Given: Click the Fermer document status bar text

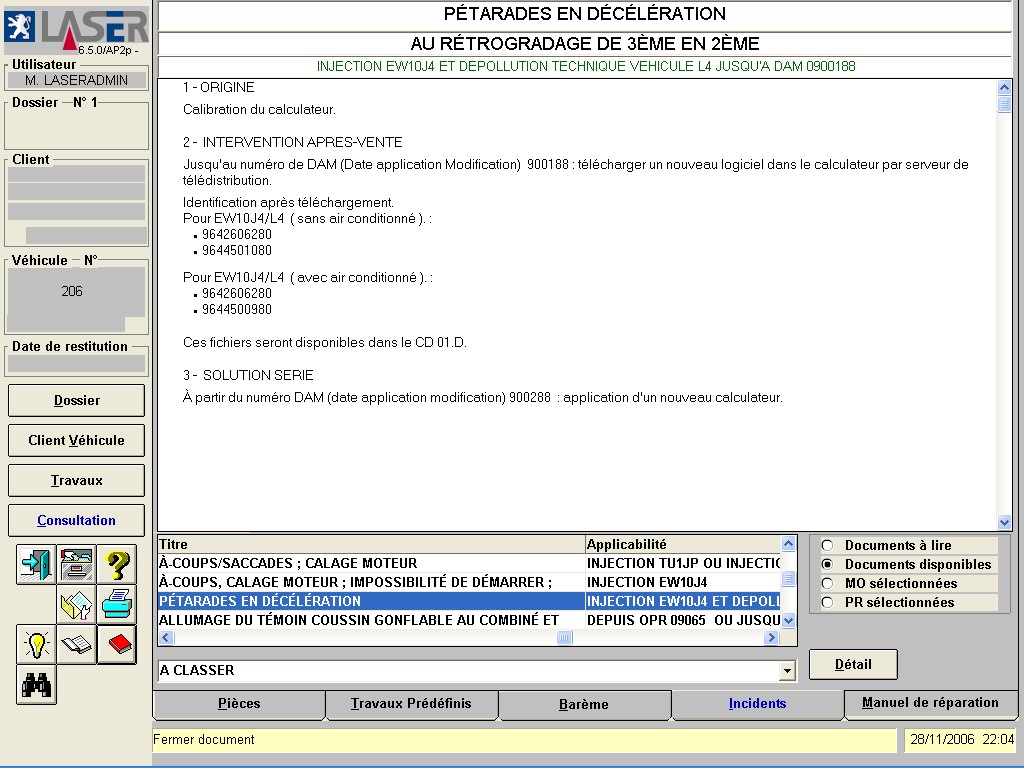Looking at the screenshot, I should tap(204, 739).
